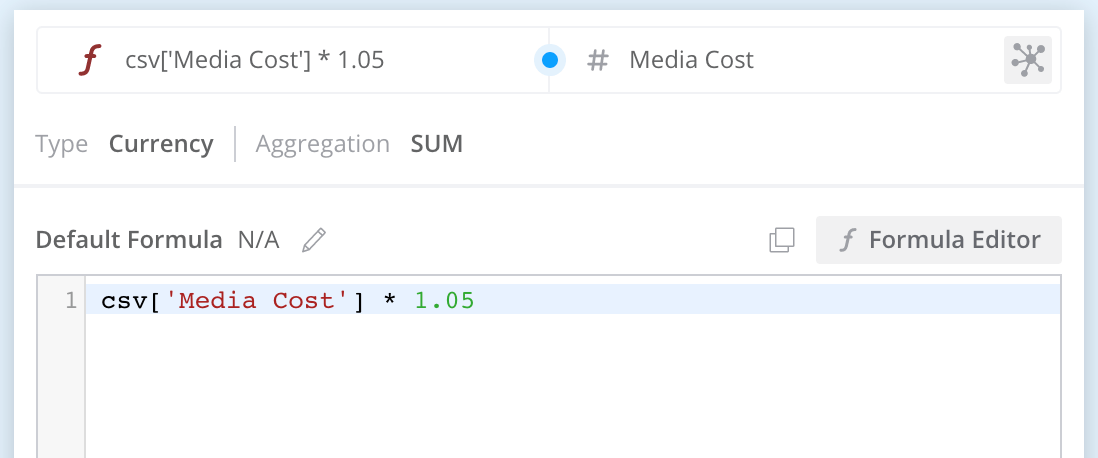The width and height of the screenshot is (1098, 458).
Task: Click the Default Formula label
Action: (x=129, y=240)
